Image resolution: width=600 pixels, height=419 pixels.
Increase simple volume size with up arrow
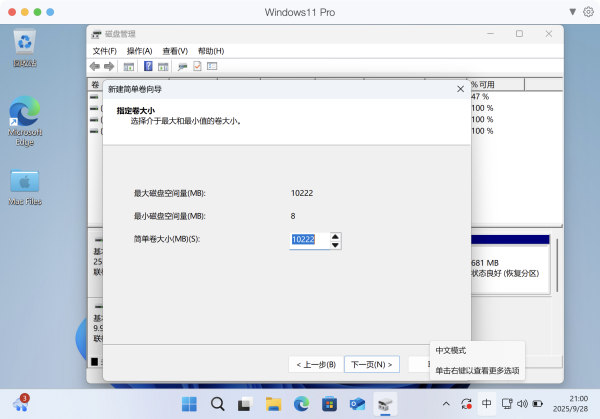pos(335,236)
